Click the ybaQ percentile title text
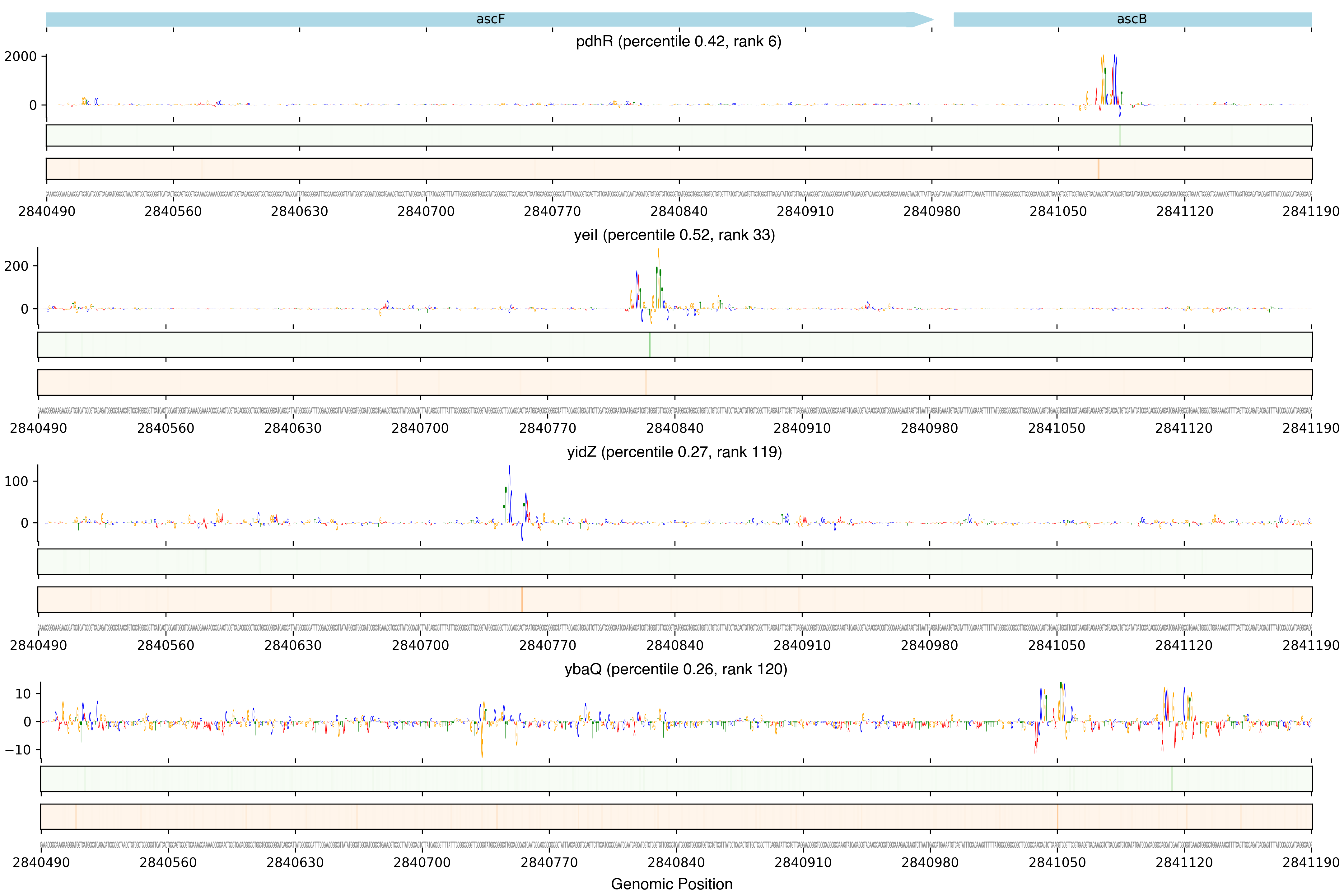This screenshot has height=896, width=1344. (x=675, y=669)
